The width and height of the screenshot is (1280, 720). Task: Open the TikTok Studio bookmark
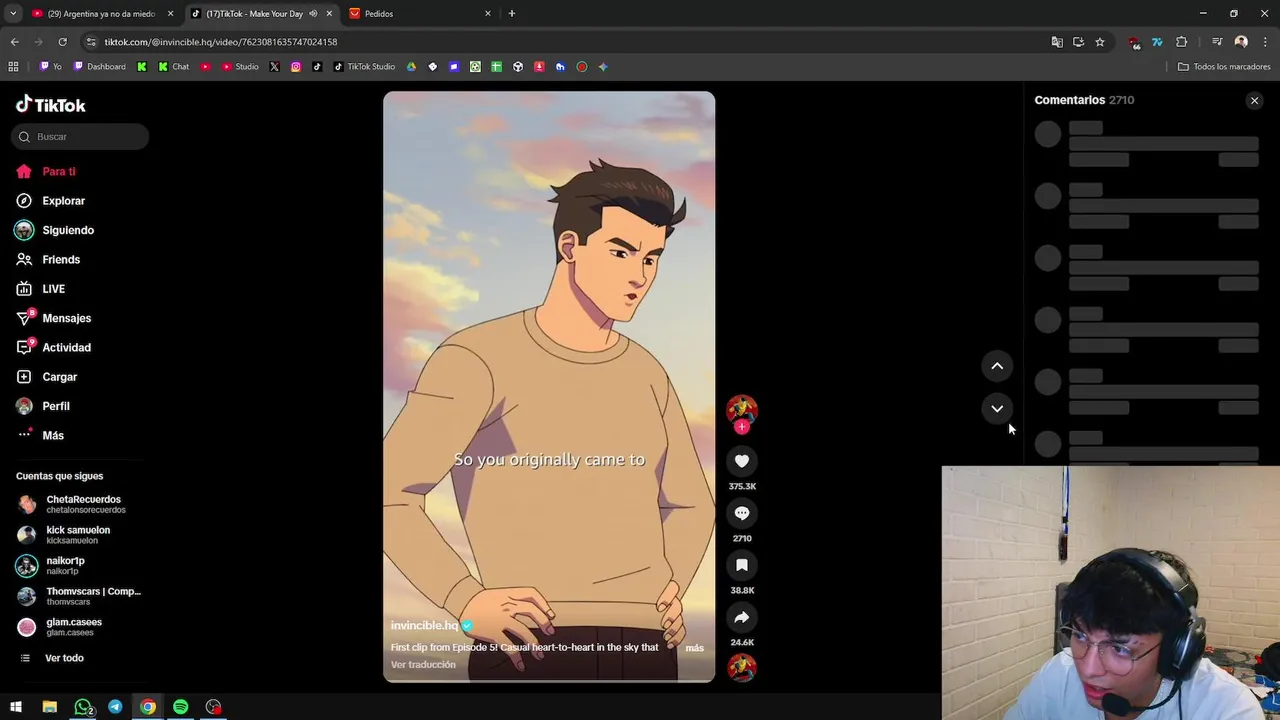click(x=364, y=67)
